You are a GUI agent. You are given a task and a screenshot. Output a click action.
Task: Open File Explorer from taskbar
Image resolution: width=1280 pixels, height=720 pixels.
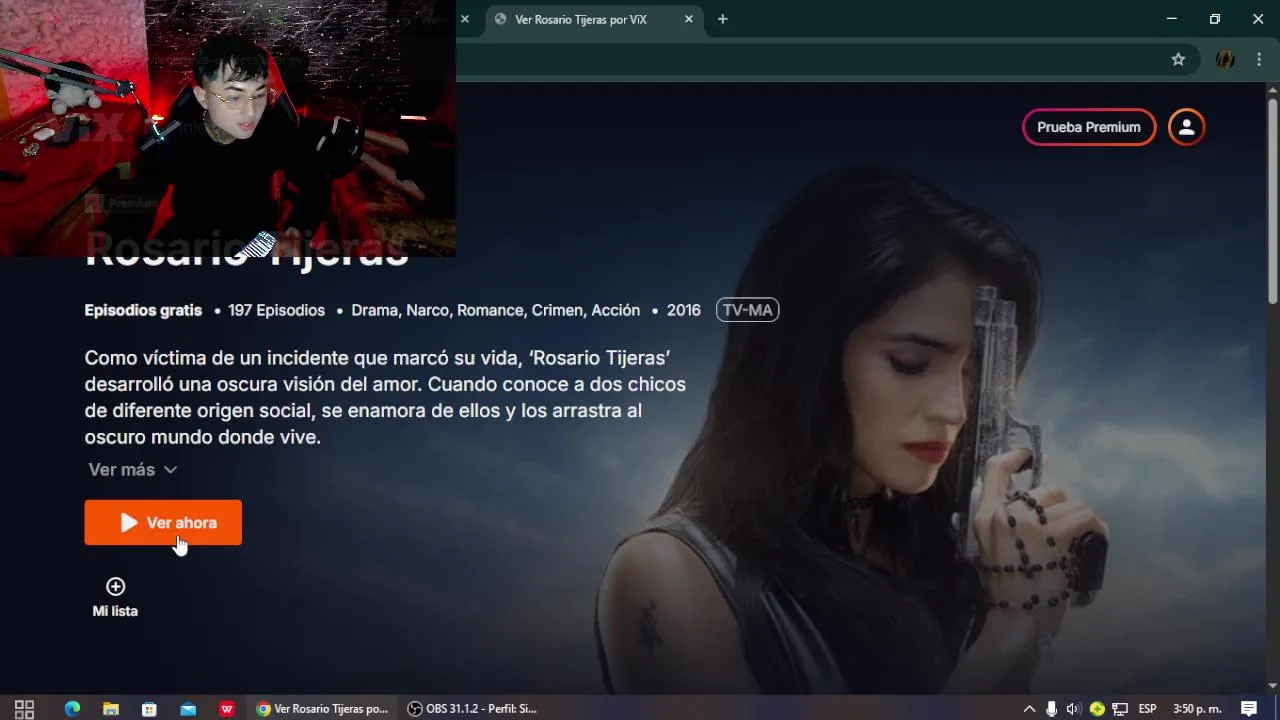111,709
